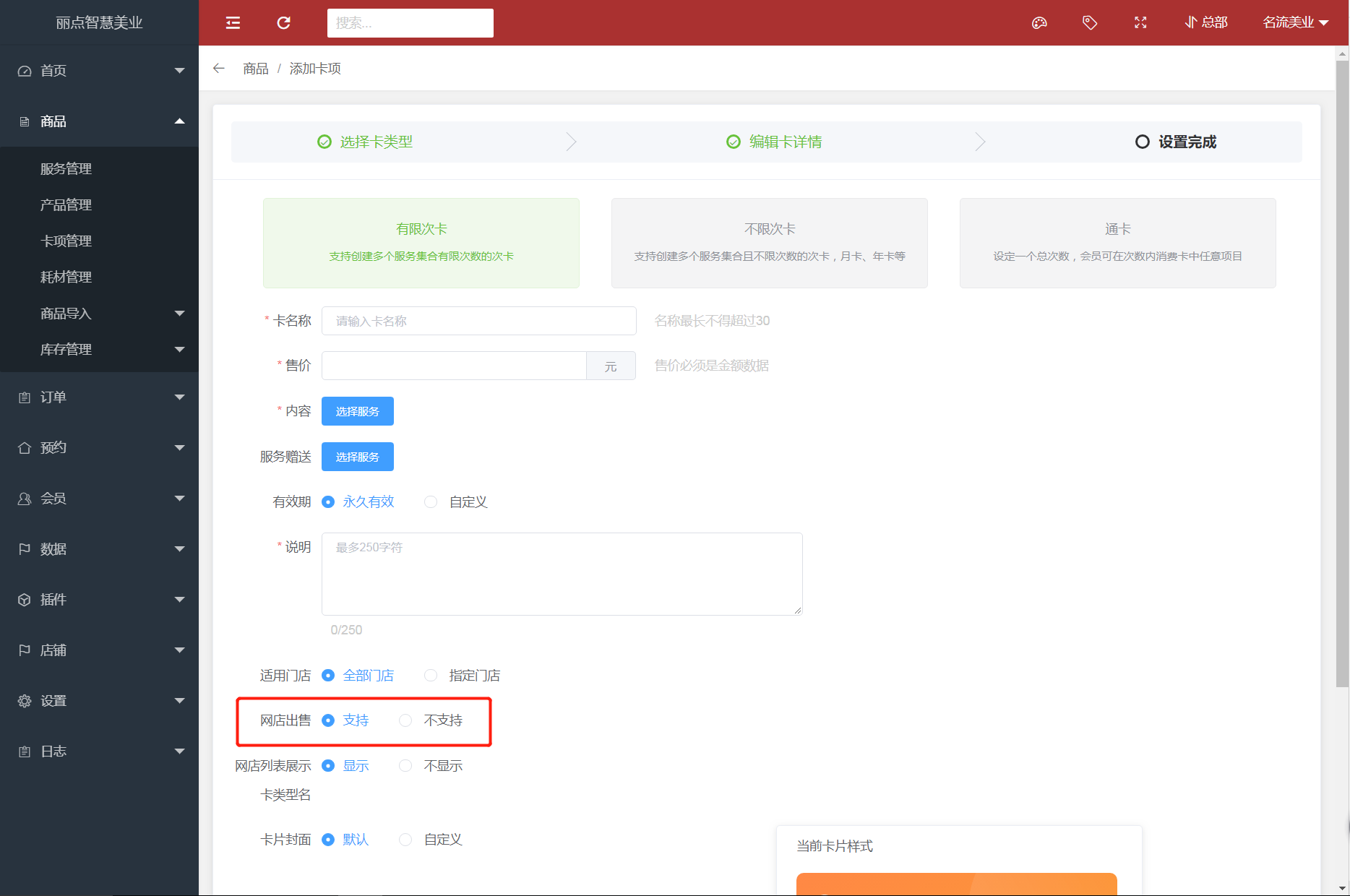Click the 商品 document icon in the sidebar

25,121
